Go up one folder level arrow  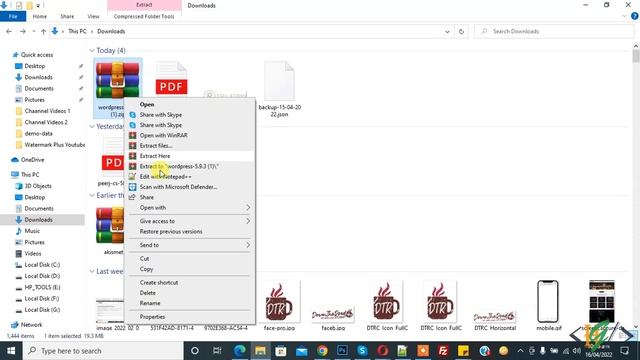pyautogui.click(x=43, y=31)
